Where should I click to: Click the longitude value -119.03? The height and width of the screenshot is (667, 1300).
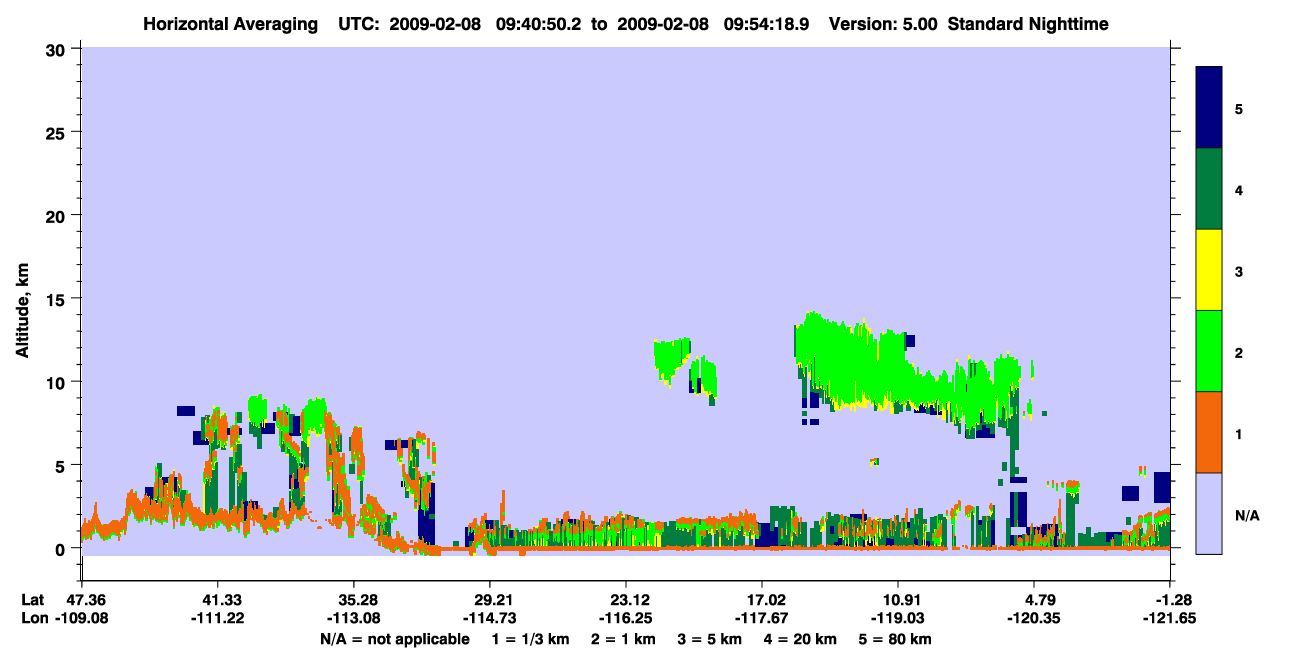[x=898, y=618]
